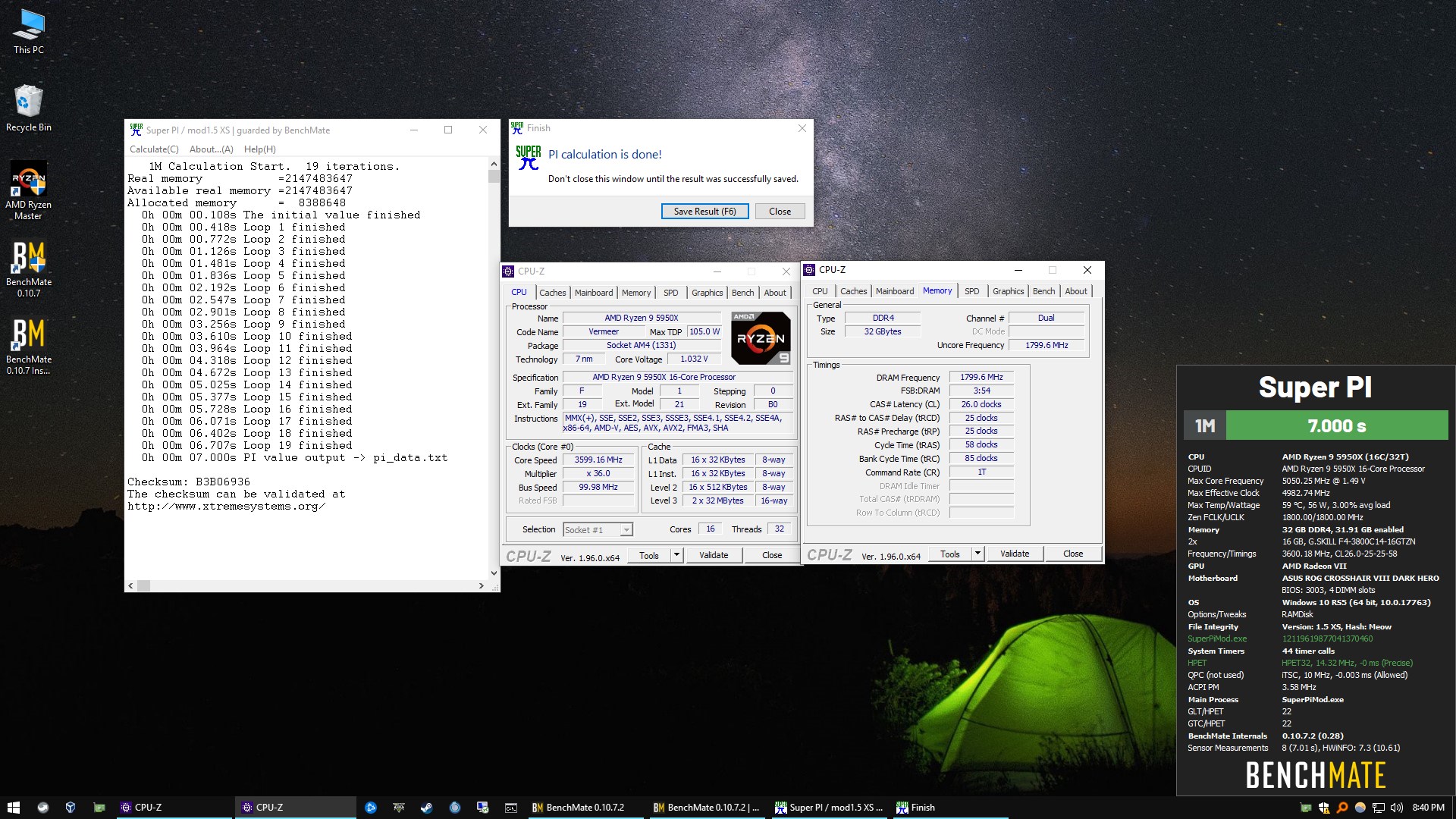The image size is (1456, 819).
Task: Click About tab in right CPU-Z window
Action: click(x=1075, y=291)
